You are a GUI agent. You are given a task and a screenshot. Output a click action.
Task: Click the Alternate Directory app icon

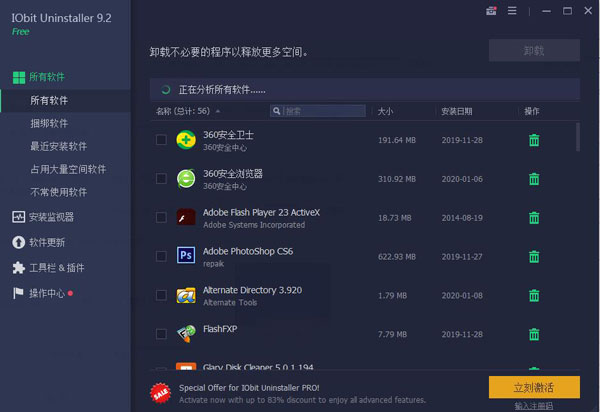(186, 295)
